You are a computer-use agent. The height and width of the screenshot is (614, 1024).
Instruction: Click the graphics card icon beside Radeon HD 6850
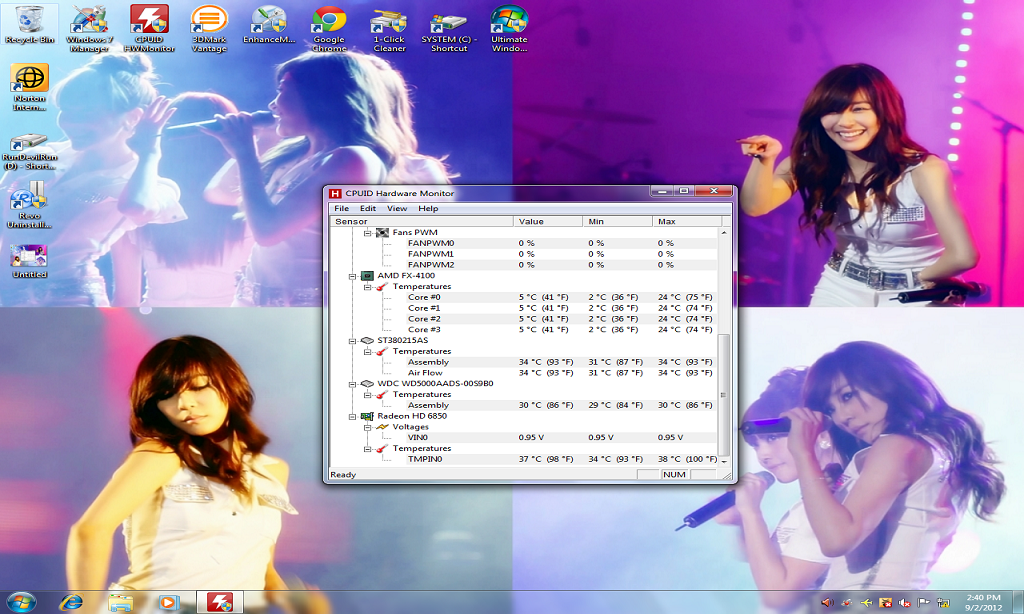(367, 416)
